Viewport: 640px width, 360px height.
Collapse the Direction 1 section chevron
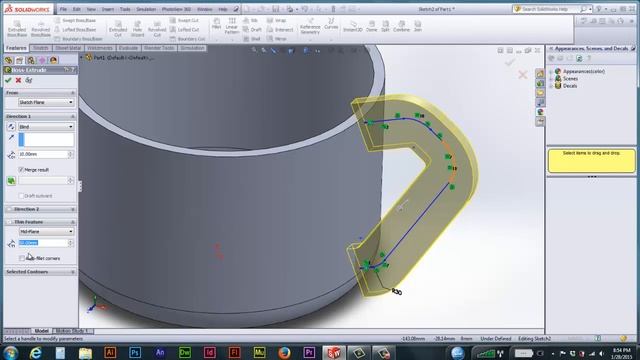point(73,117)
